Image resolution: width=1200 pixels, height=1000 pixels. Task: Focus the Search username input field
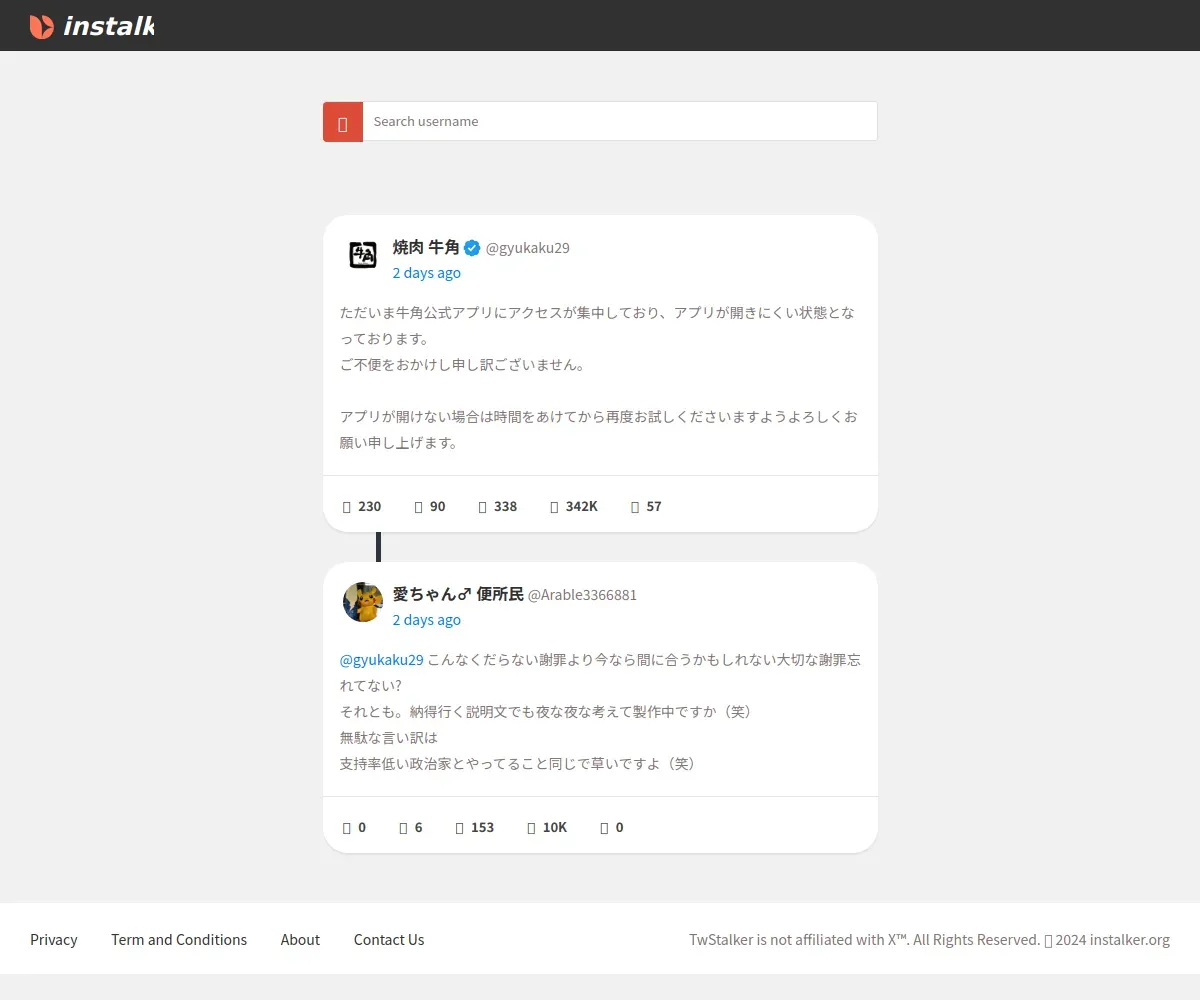click(620, 122)
